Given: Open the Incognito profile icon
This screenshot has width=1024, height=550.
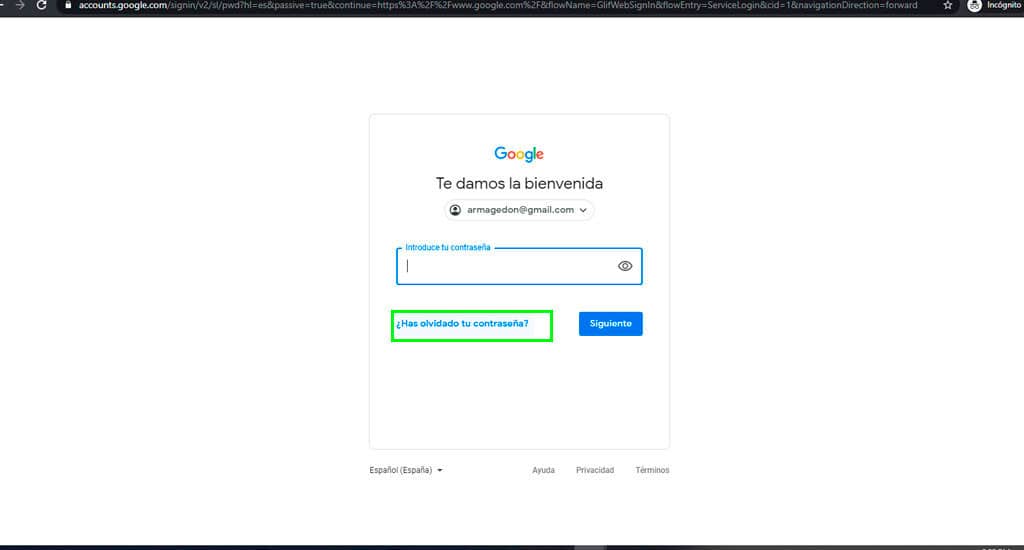Looking at the screenshot, I should click(x=974, y=5).
